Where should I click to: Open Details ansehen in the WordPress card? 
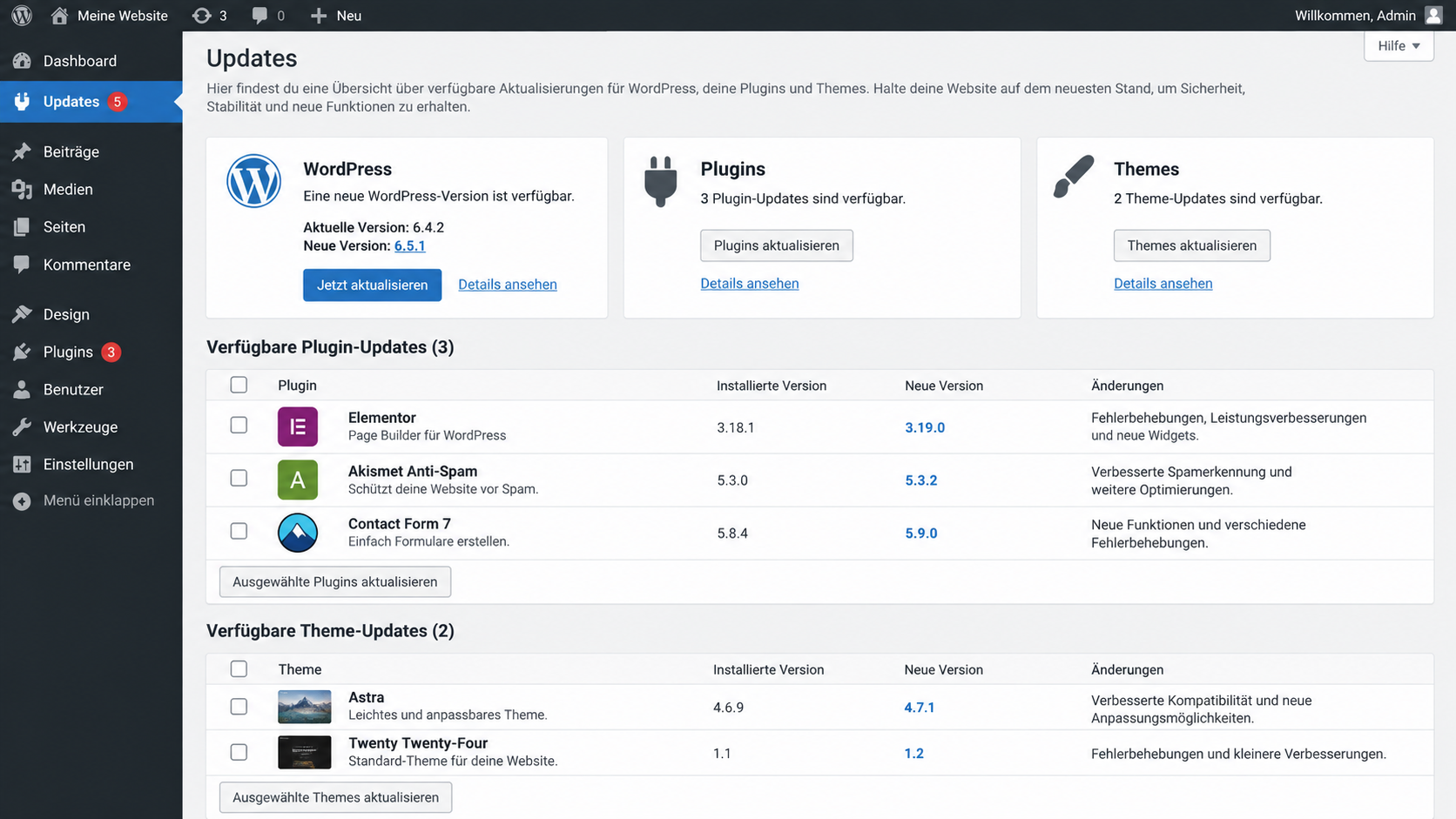click(508, 285)
